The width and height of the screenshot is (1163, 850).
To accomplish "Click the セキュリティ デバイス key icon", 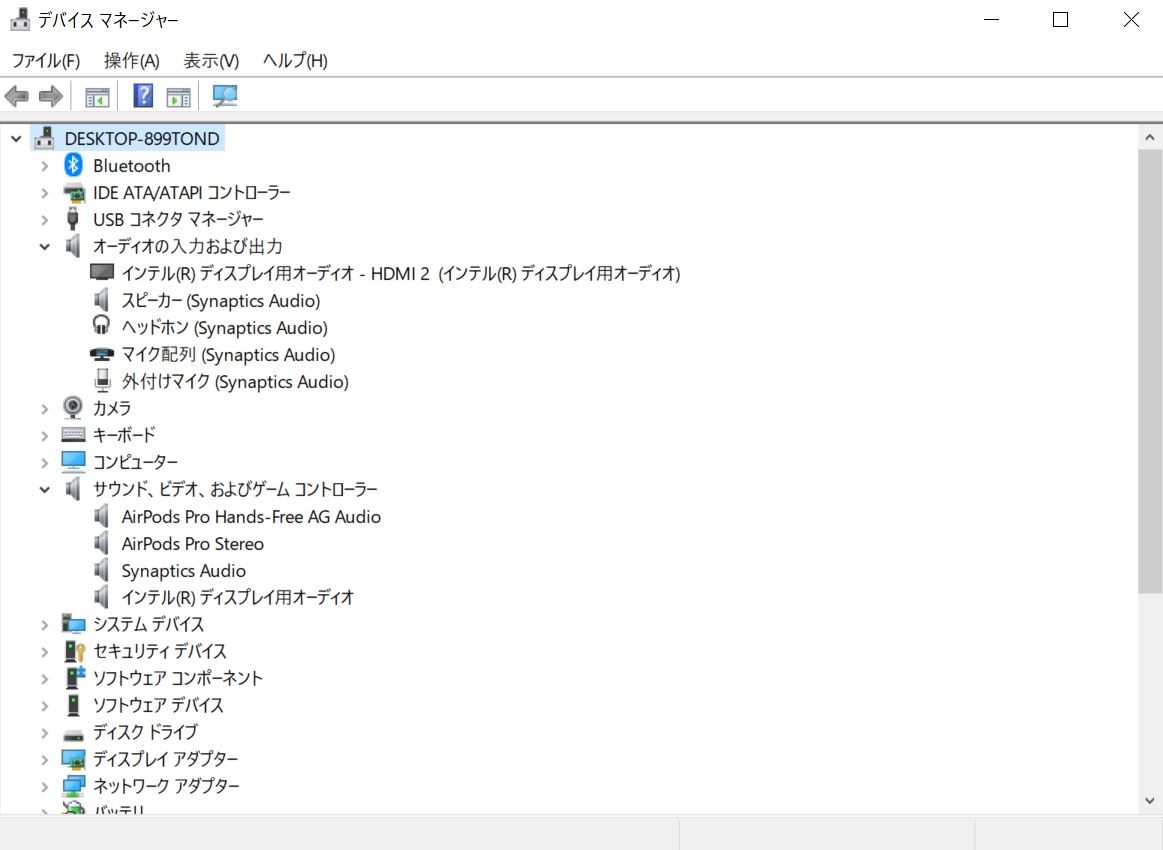I will 74,651.
